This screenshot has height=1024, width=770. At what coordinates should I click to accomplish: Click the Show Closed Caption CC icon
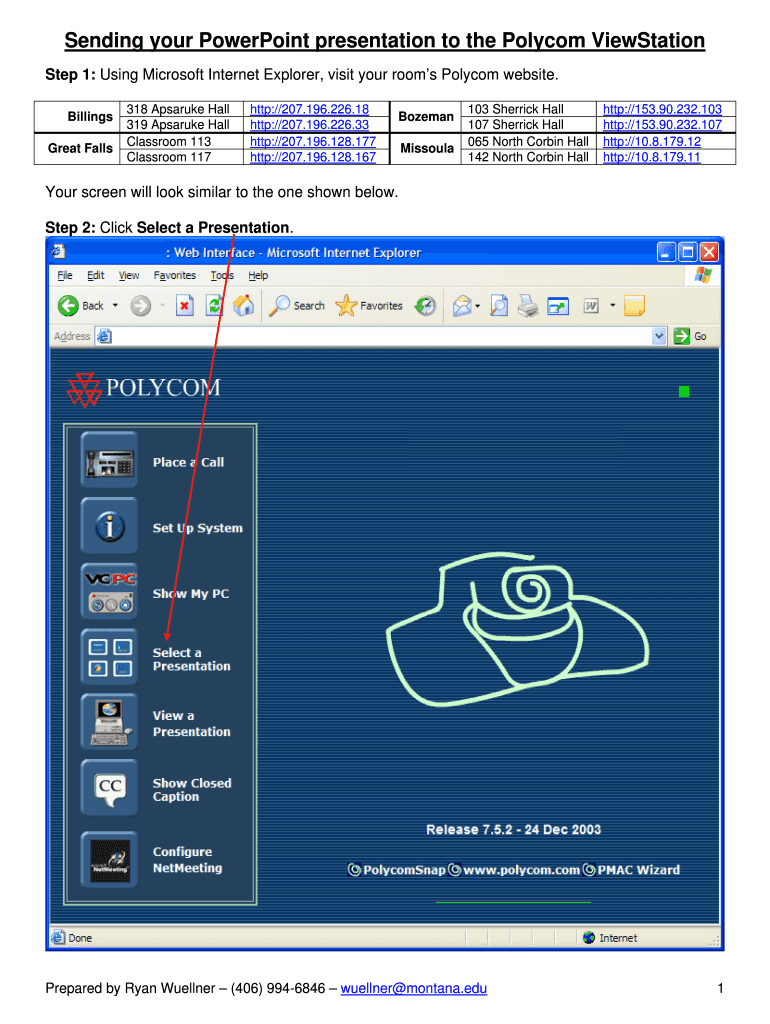pos(109,789)
